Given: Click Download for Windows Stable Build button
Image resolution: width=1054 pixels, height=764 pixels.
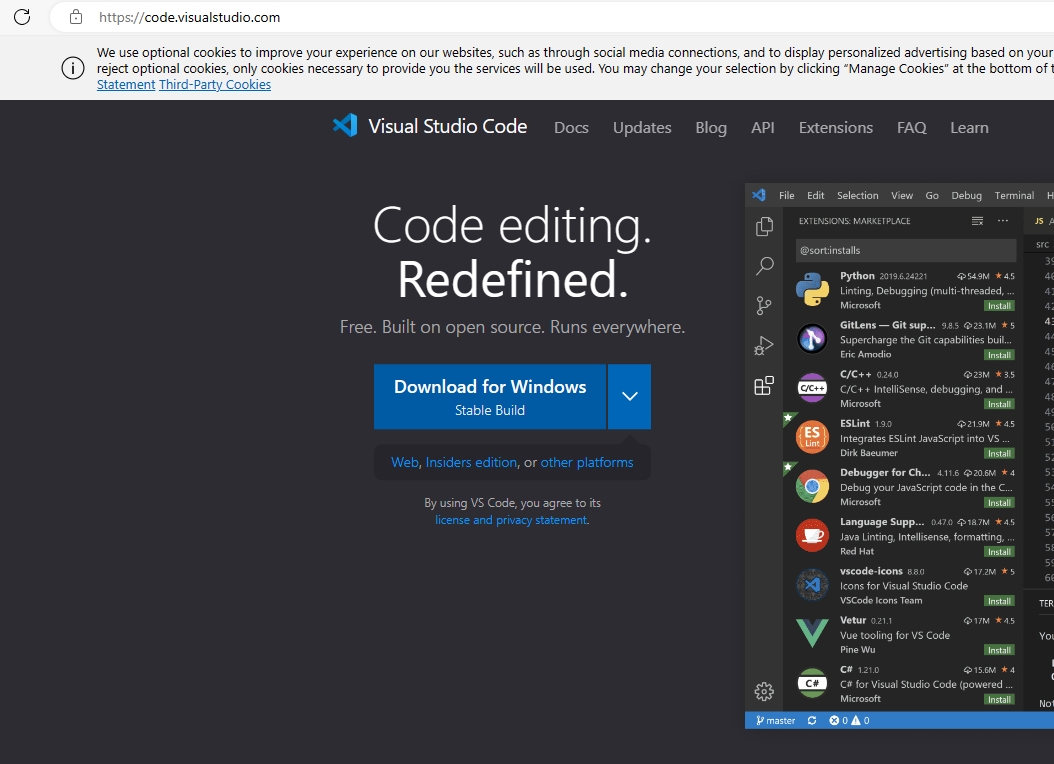Looking at the screenshot, I should [x=490, y=396].
